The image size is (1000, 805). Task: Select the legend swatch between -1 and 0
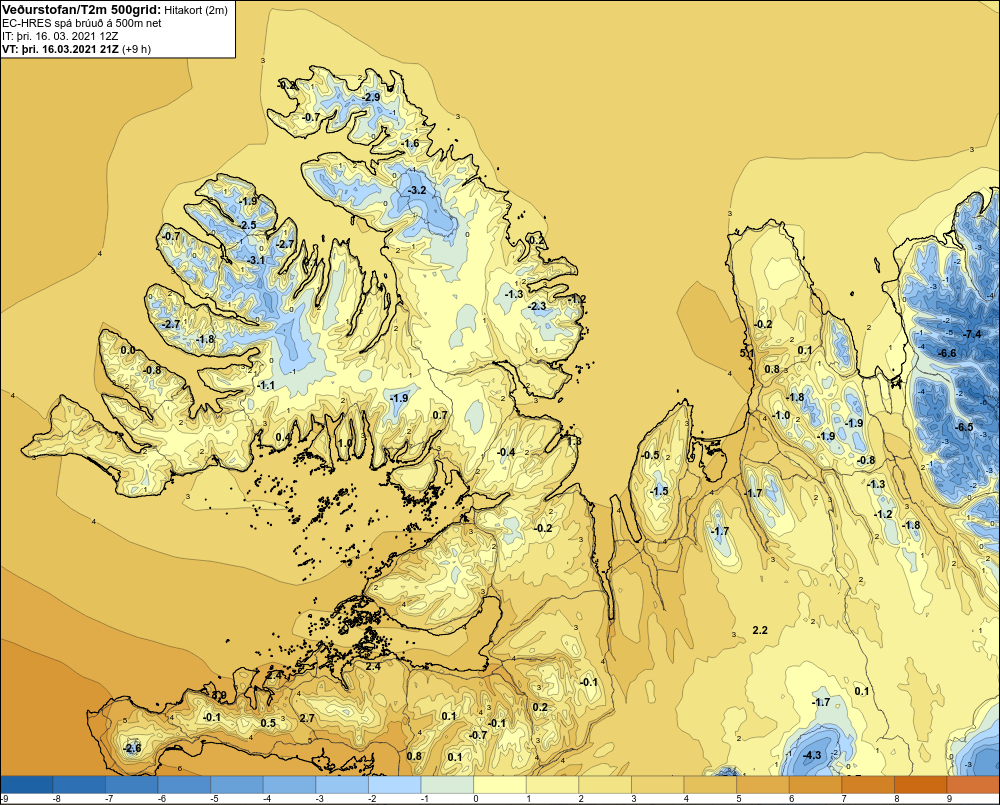(x=447, y=784)
